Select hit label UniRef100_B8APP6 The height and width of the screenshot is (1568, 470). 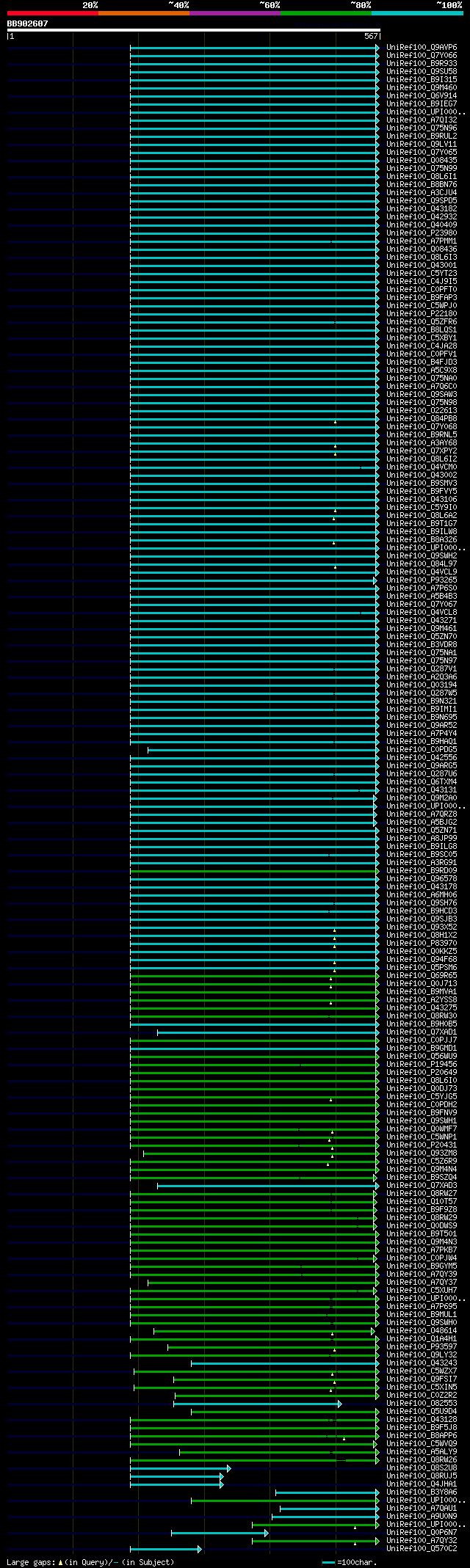click(x=422, y=1435)
